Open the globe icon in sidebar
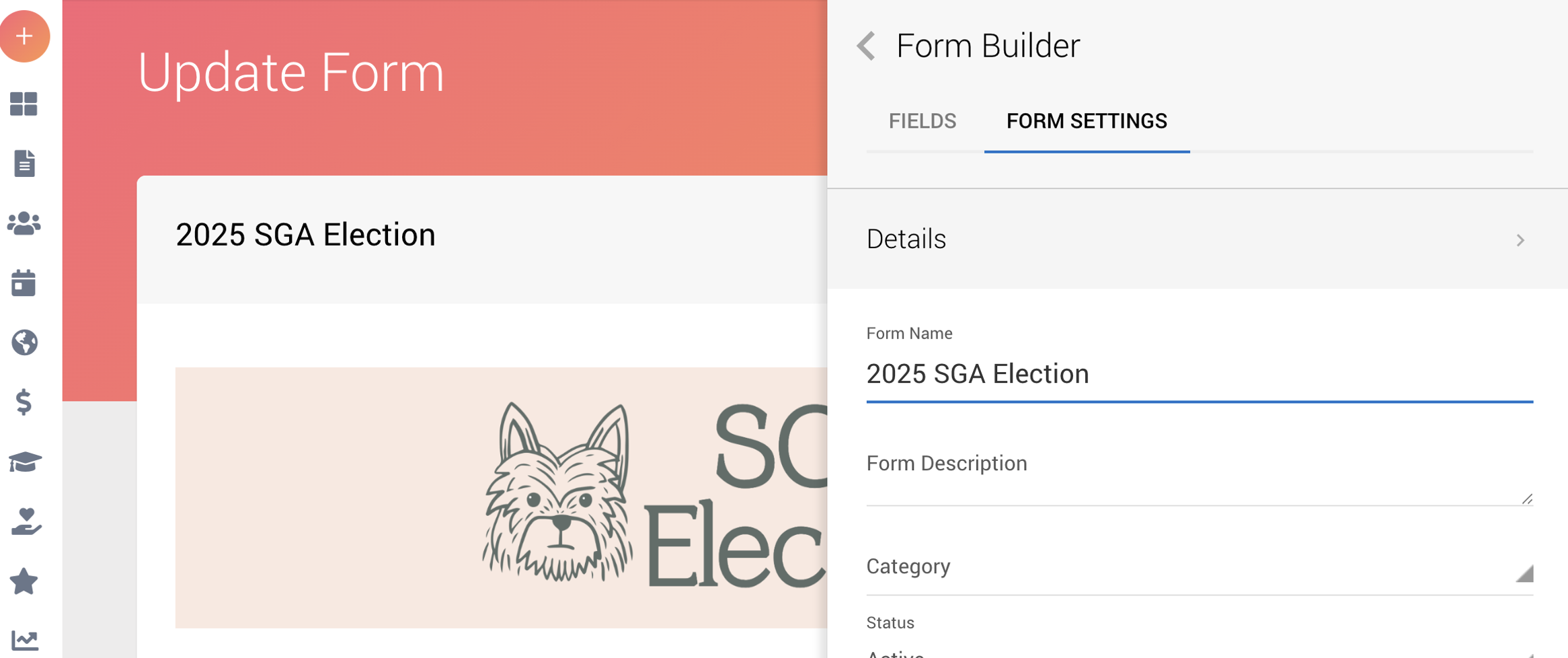This screenshot has width=1568, height=658. click(24, 342)
